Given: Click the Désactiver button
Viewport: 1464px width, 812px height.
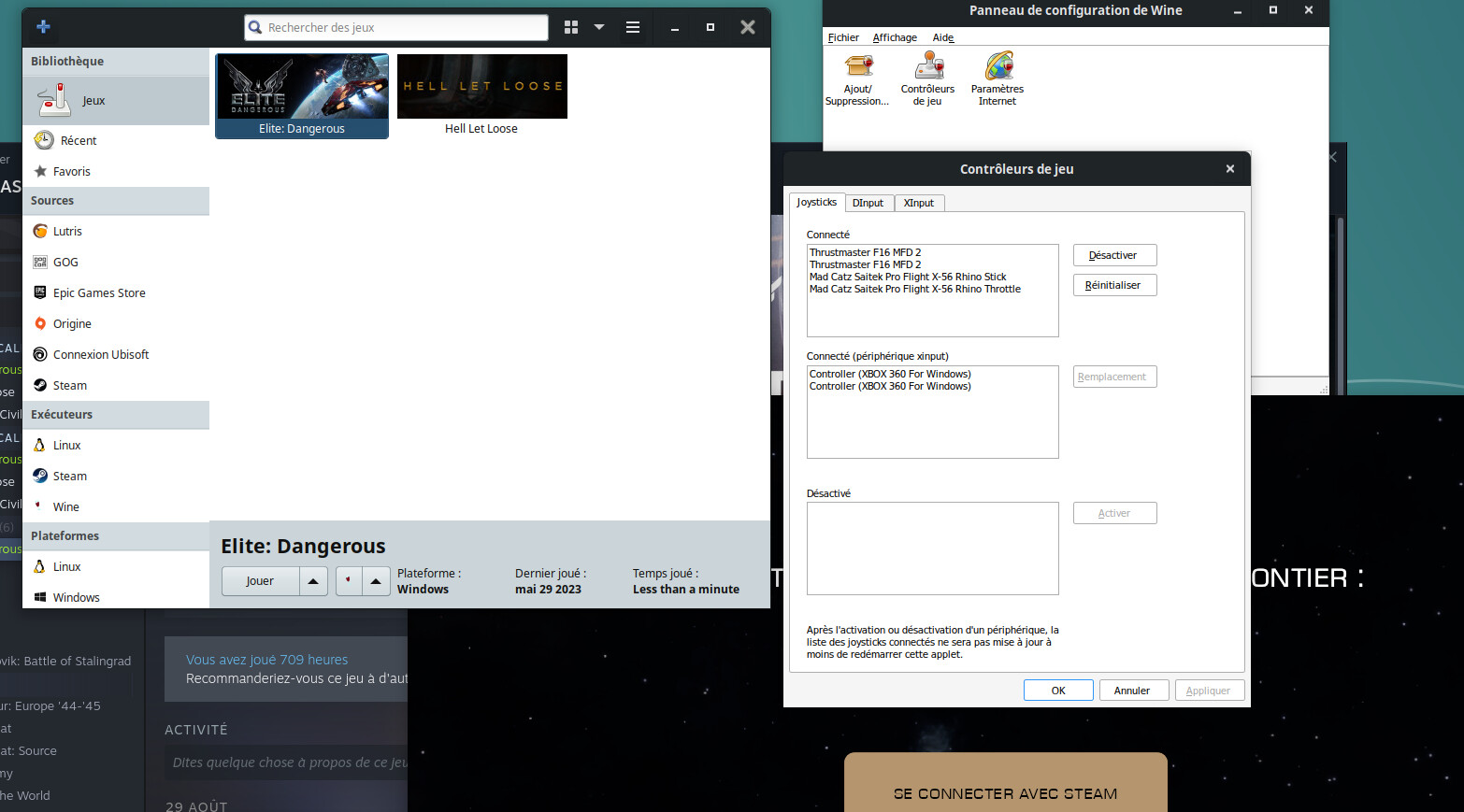Looking at the screenshot, I should pyautogui.click(x=1114, y=255).
